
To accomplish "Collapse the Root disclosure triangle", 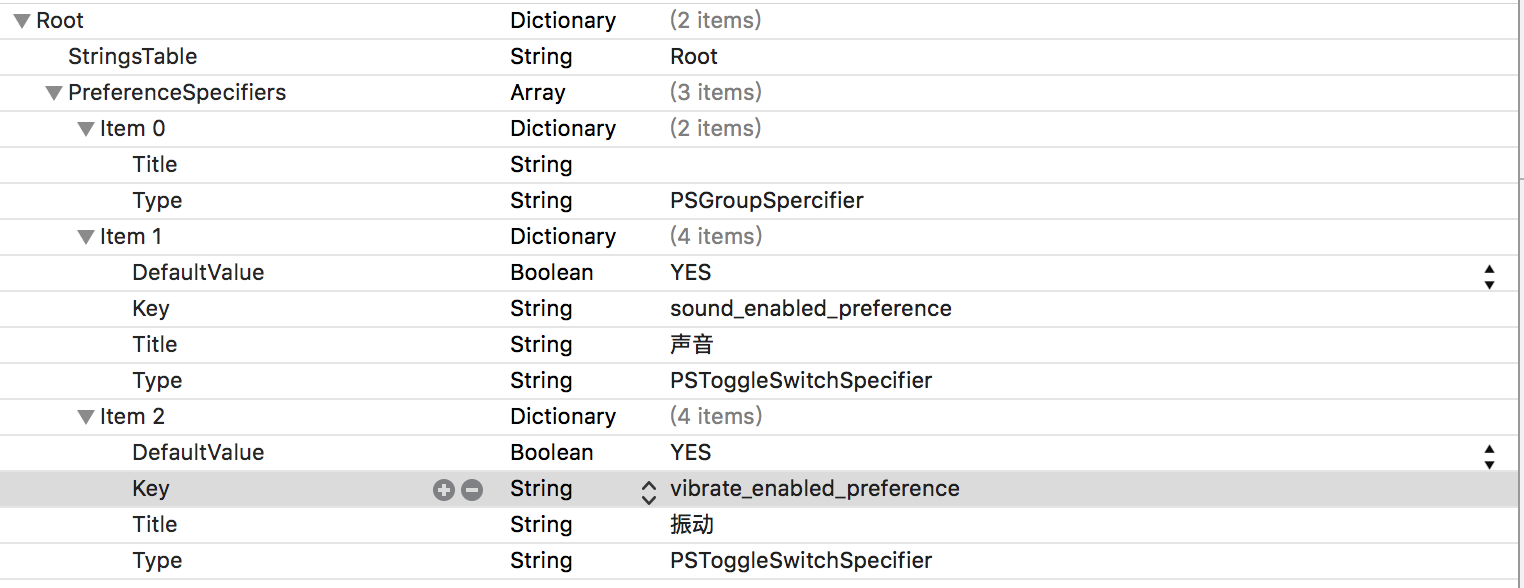I will (22, 21).
